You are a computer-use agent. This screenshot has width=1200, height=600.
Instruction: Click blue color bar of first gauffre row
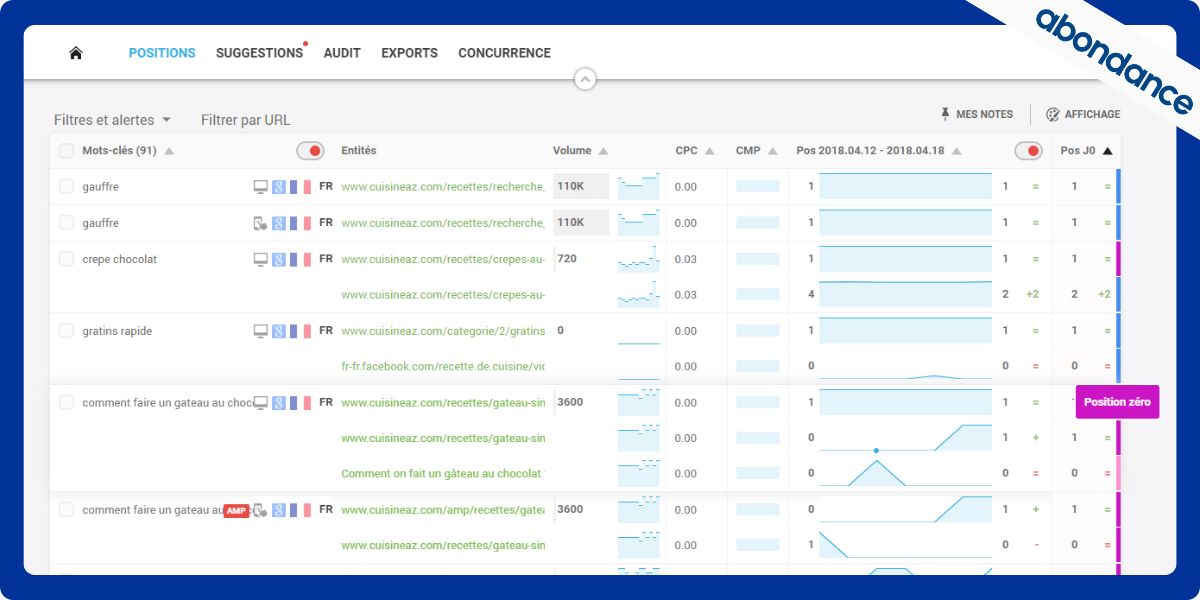tap(1119, 187)
